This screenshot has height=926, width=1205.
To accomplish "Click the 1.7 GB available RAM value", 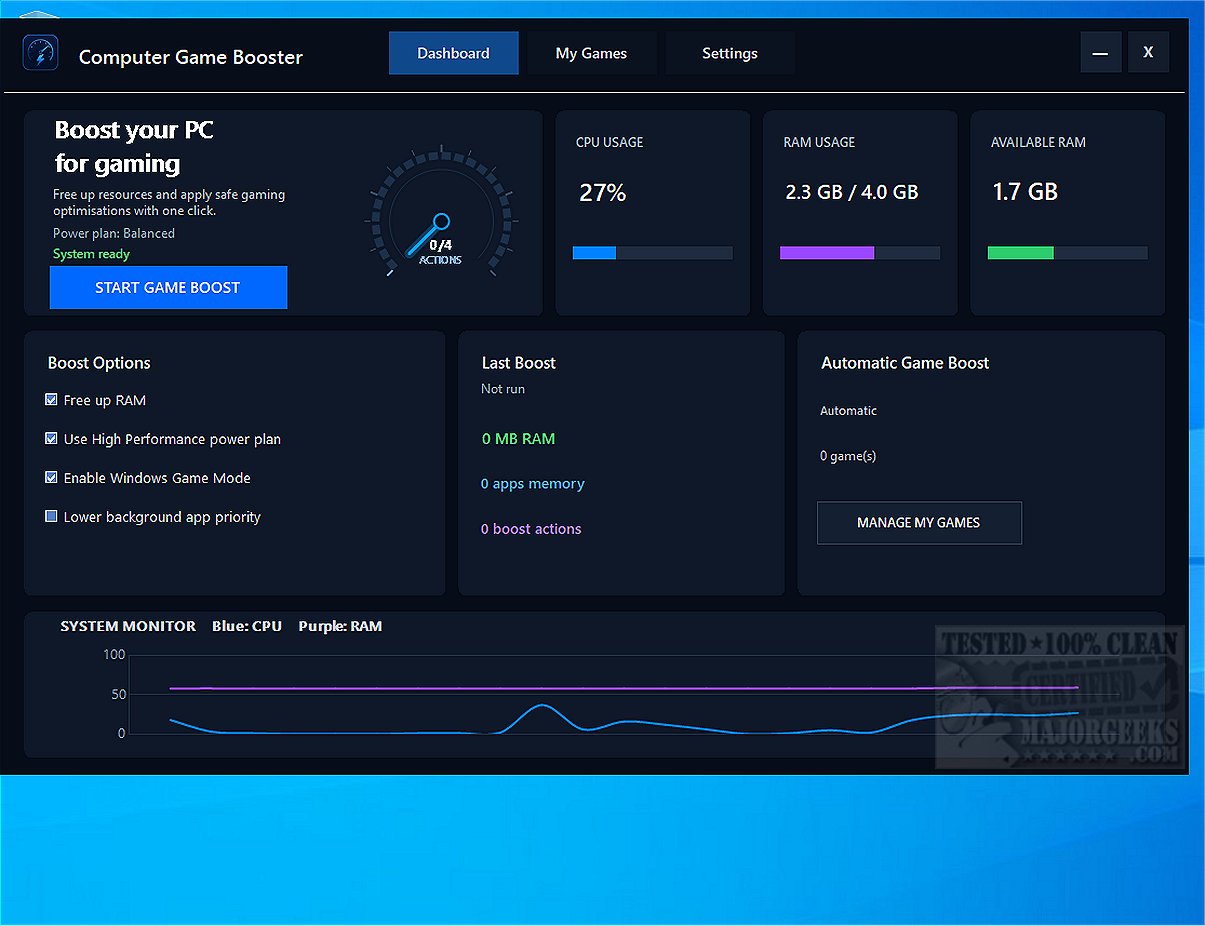I will (1025, 192).
